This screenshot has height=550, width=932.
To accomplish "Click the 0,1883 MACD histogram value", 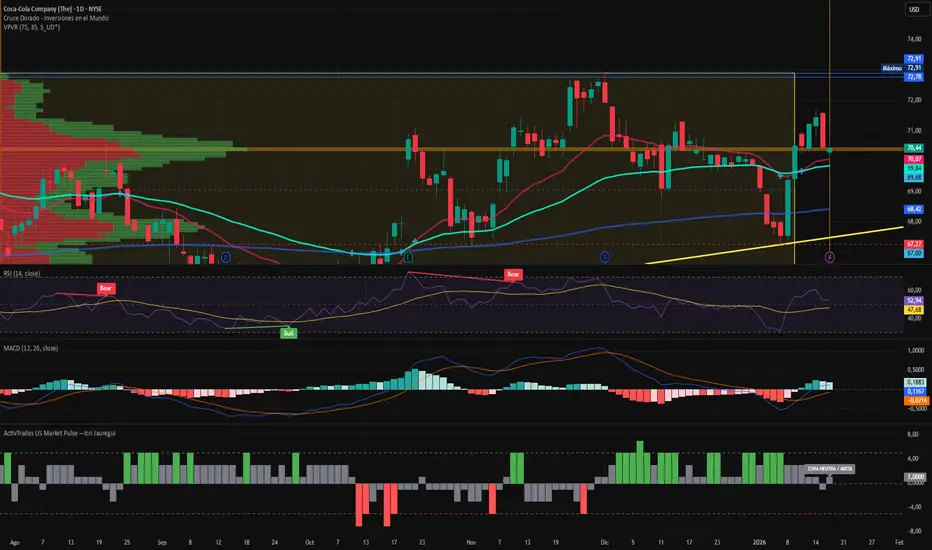I will coord(916,382).
